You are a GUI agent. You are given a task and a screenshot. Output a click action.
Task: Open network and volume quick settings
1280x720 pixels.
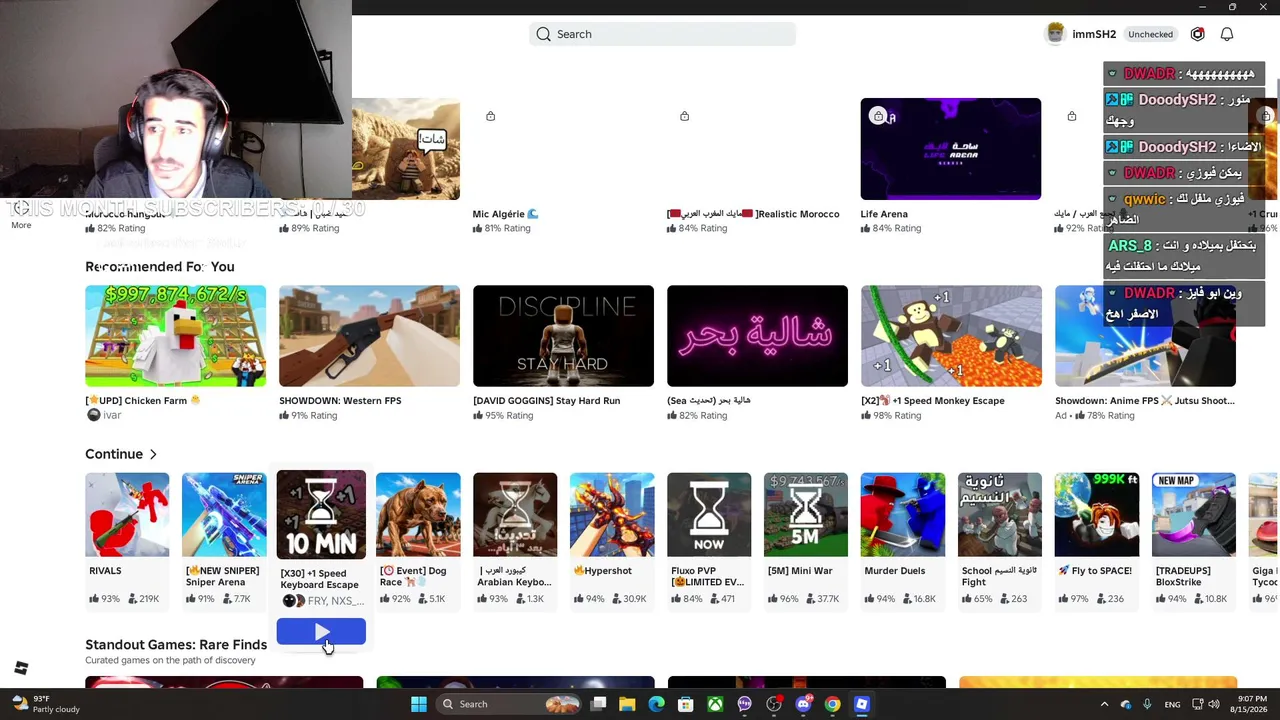click(x=1205, y=704)
